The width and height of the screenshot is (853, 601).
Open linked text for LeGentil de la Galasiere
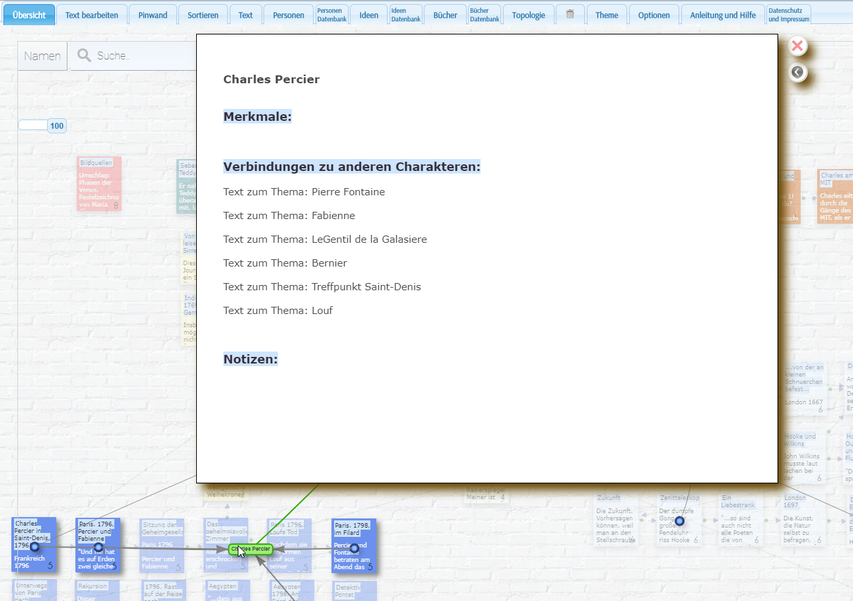(x=325, y=239)
